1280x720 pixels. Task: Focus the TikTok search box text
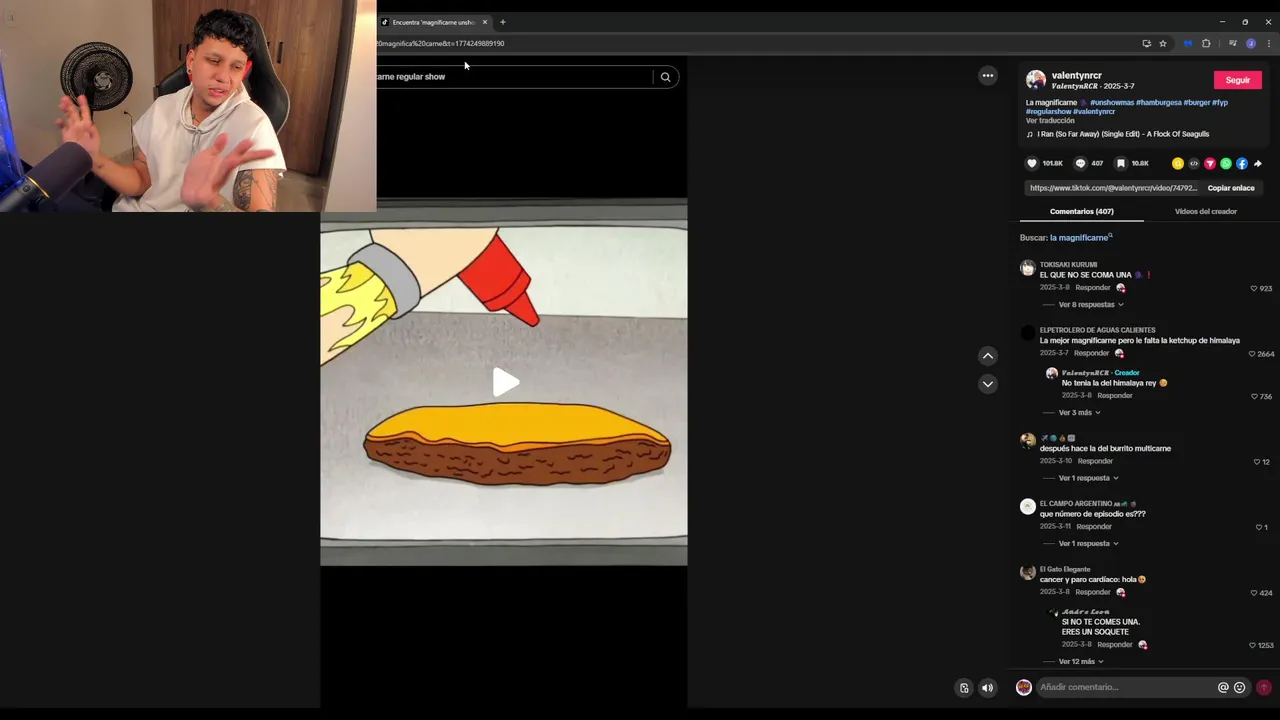[511, 77]
